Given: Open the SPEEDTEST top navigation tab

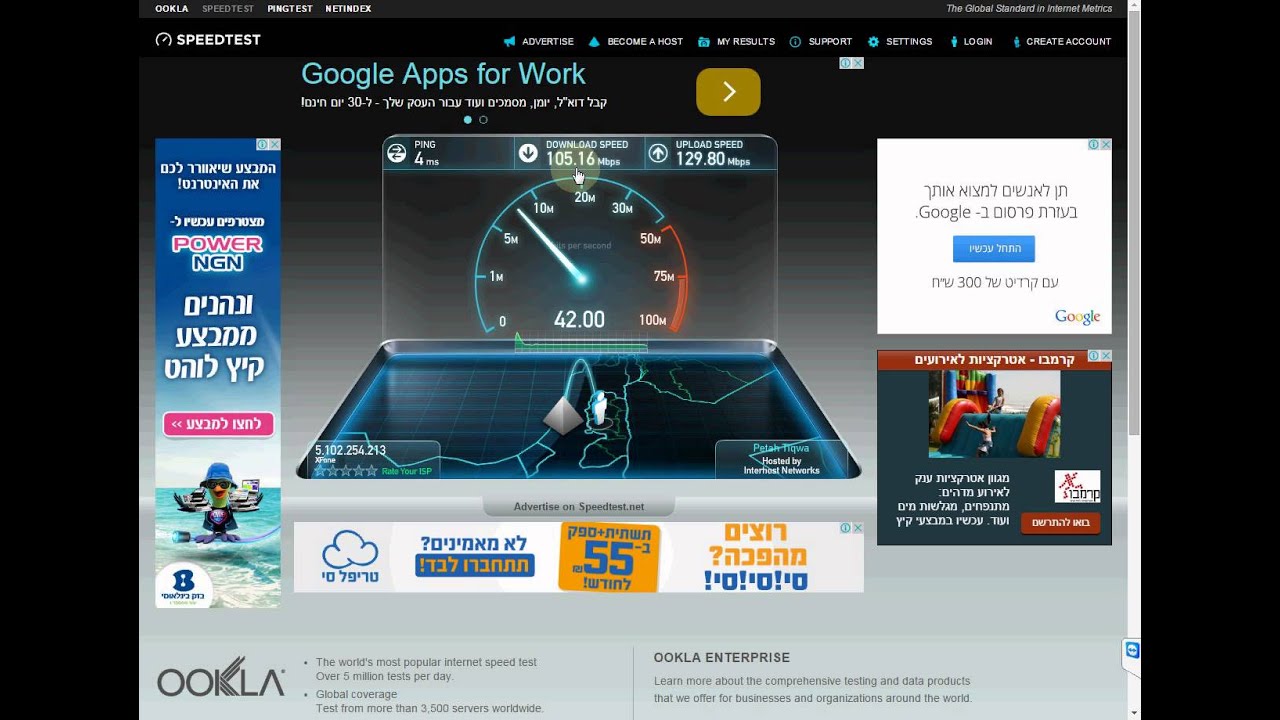Looking at the screenshot, I should point(228,9).
